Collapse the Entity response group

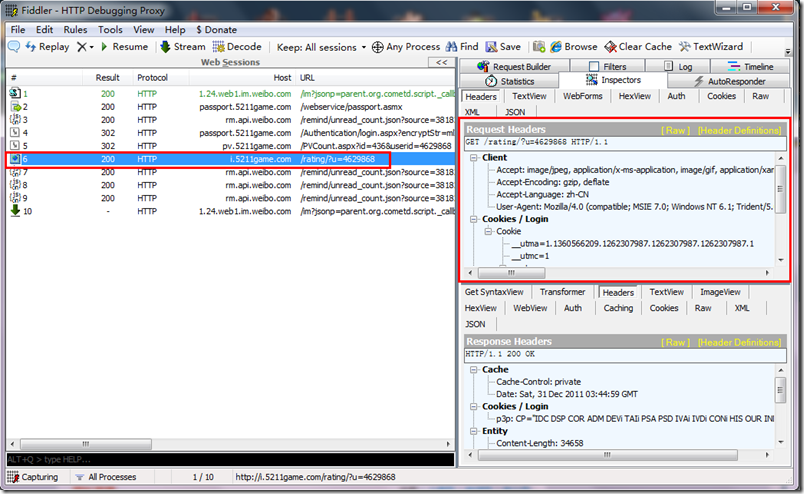click(x=474, y=431)
